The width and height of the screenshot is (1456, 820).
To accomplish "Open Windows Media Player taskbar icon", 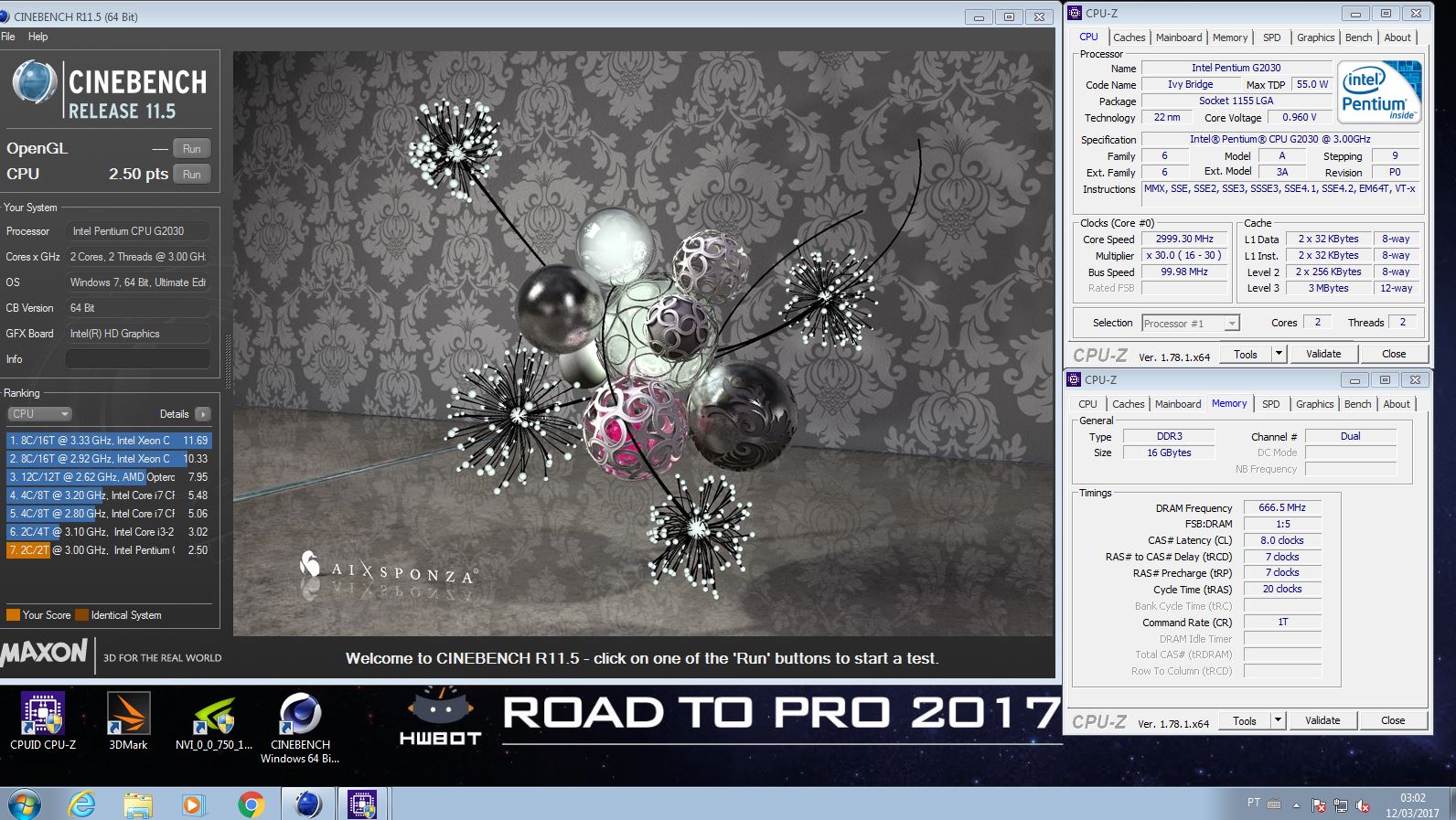I will pos(192,804).
